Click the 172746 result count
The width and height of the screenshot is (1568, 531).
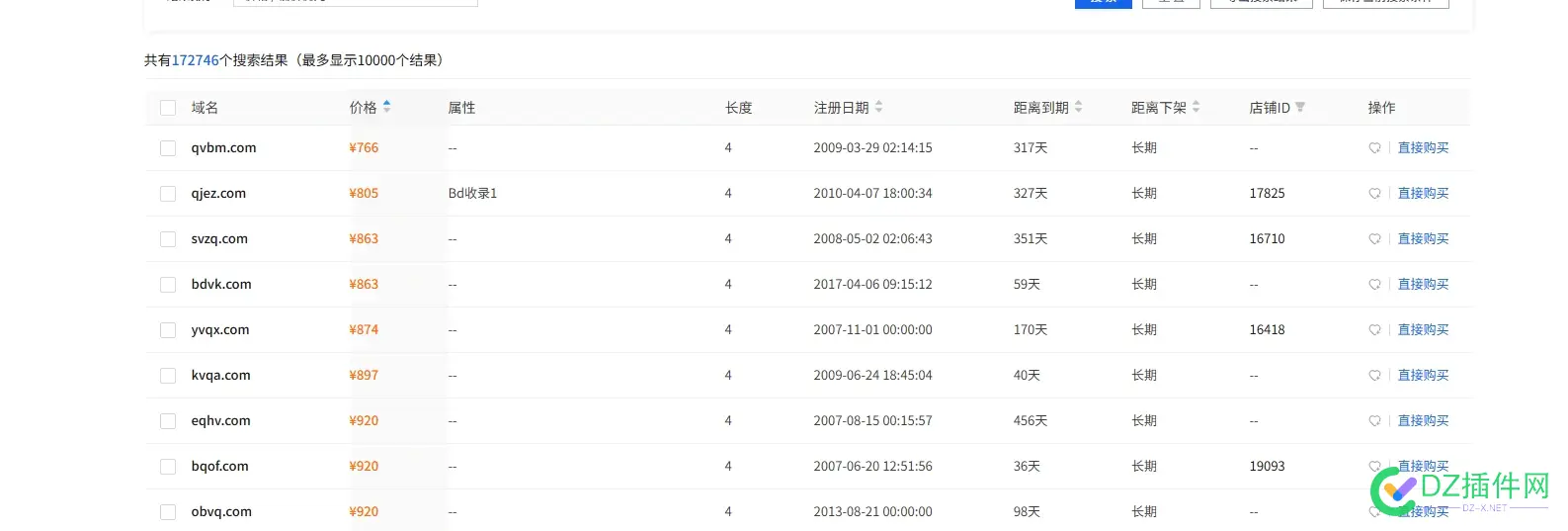pos(196,60)
